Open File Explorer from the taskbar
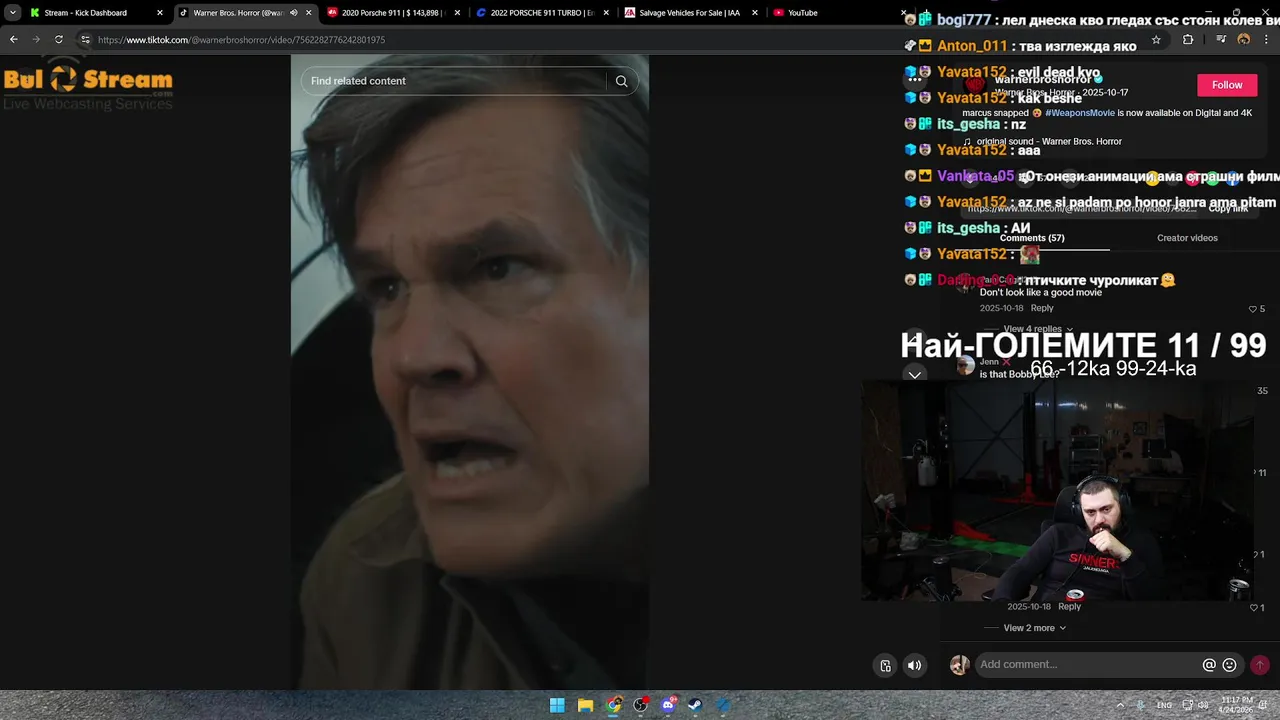Viewport: 1280px width, 720px height. (x=585, y=705)
